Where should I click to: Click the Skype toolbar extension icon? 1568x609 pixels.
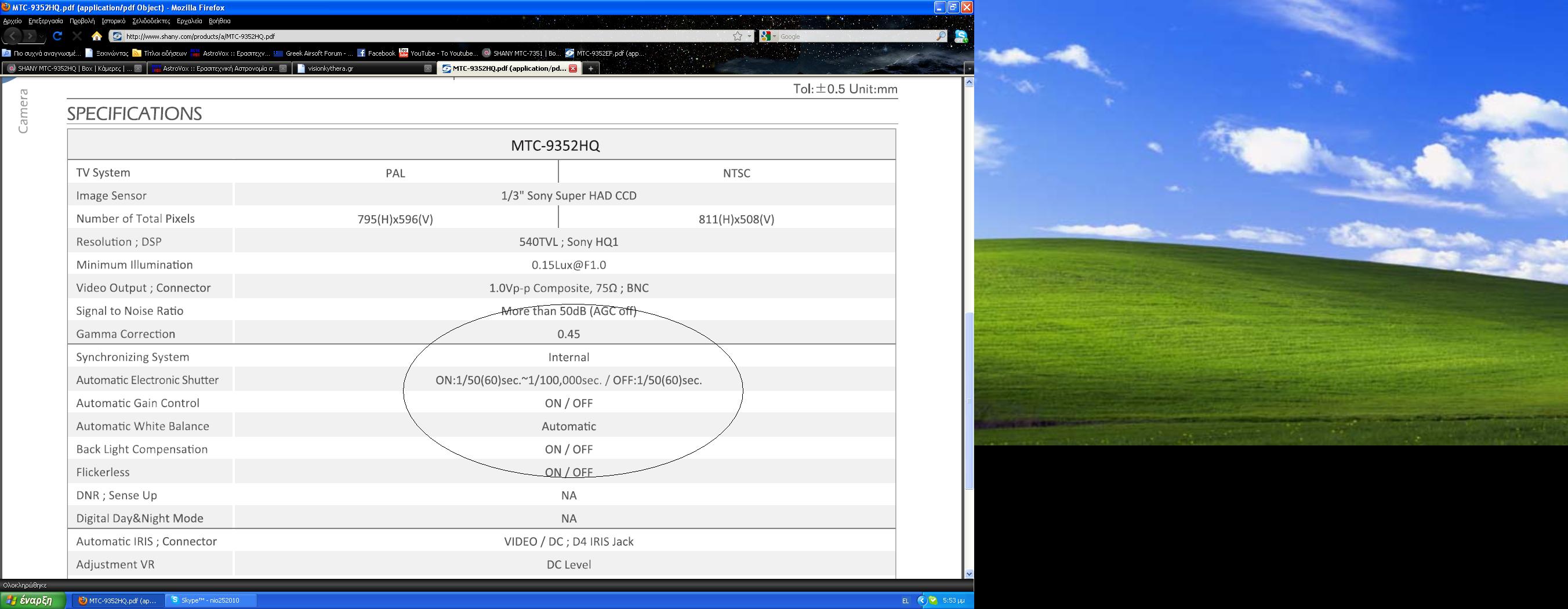tap(961, 37)
